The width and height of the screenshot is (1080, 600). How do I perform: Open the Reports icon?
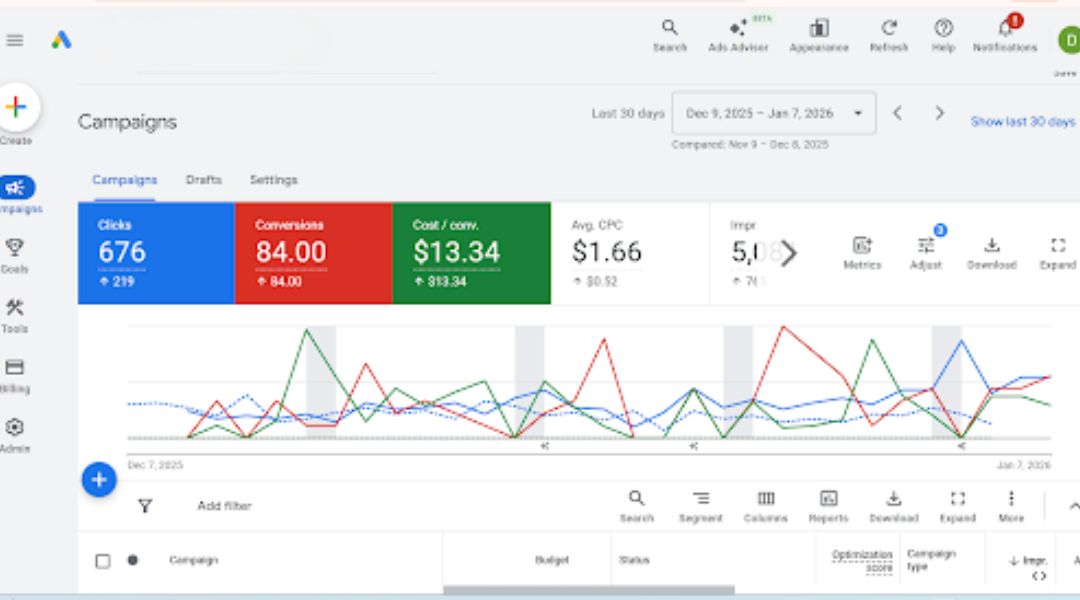(829, 498)
